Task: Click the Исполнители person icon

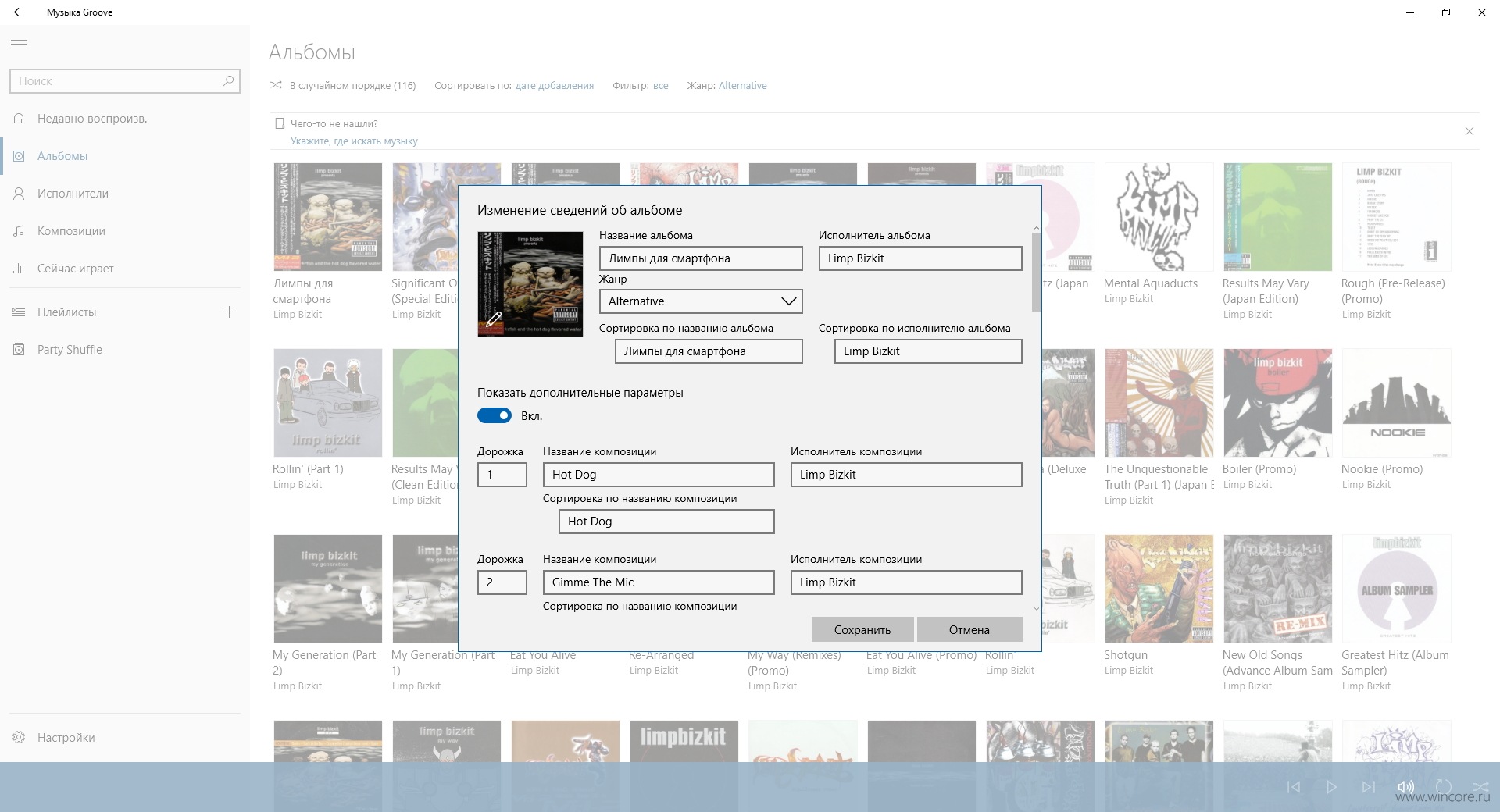Action: (x=19, y=194)
